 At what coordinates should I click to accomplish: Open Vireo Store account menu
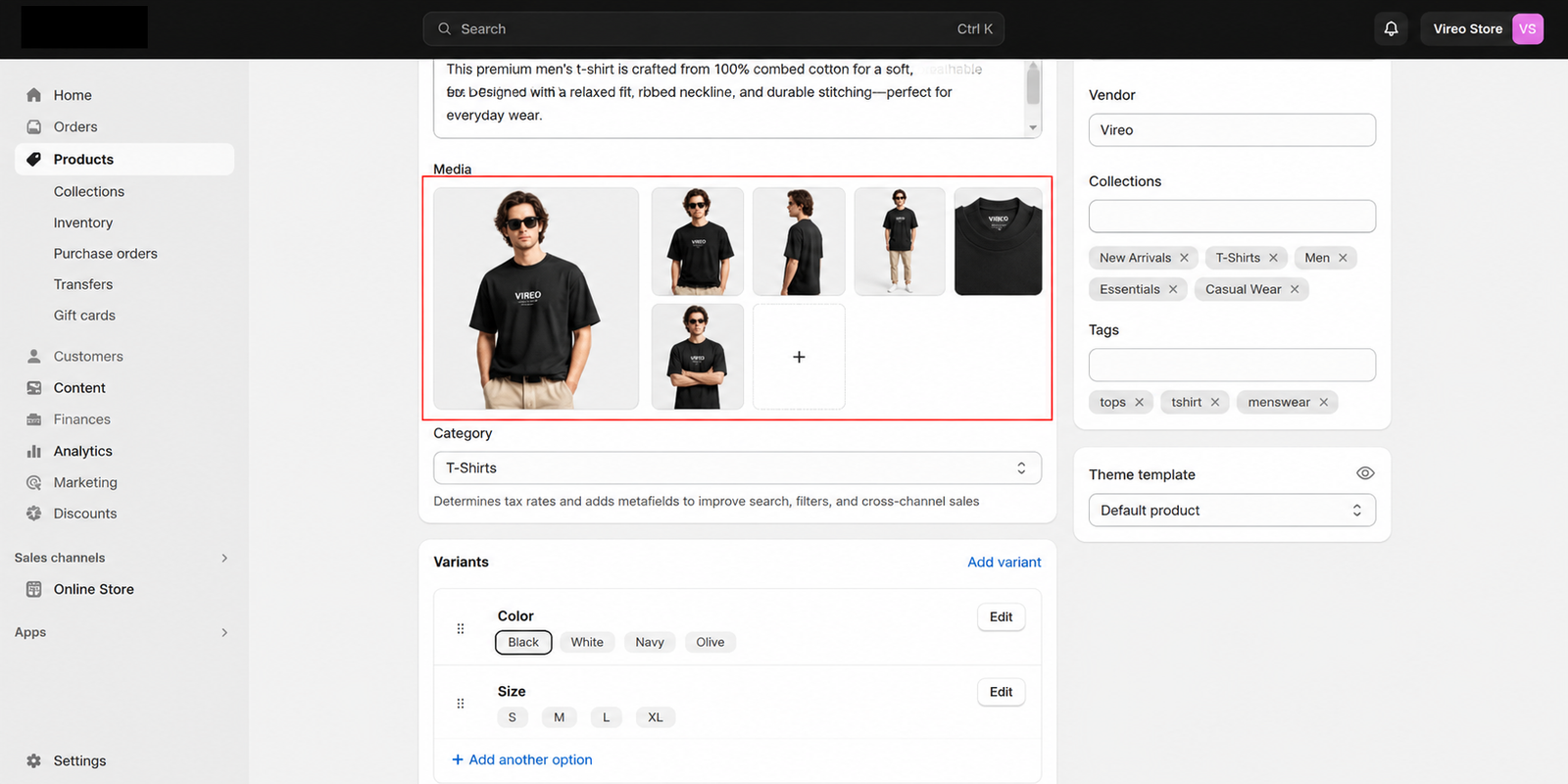(1482, 28)
